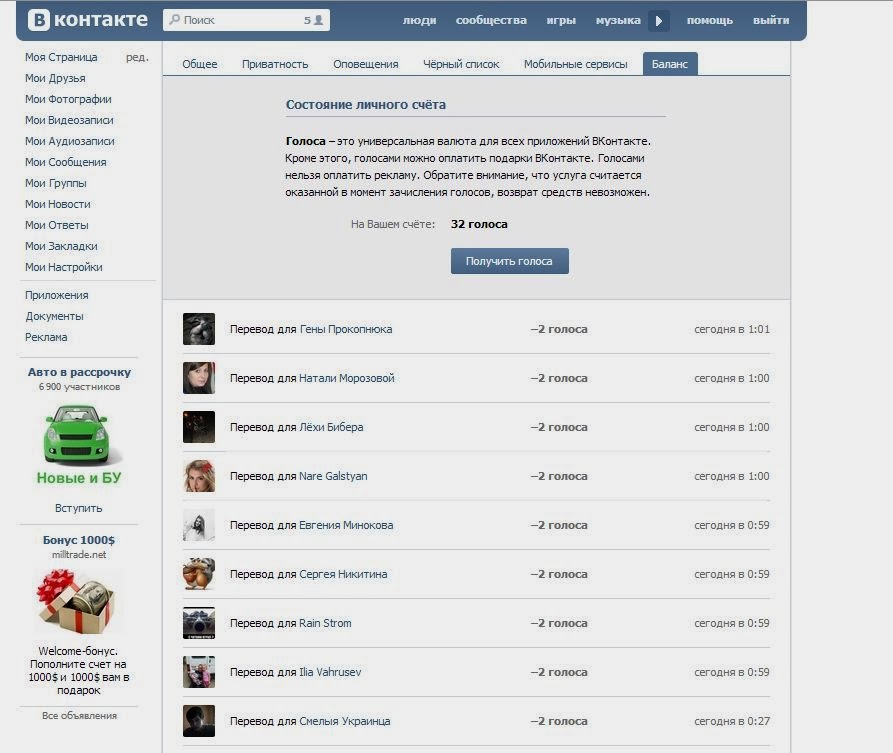Open люди in top navigation

[419, 21]
